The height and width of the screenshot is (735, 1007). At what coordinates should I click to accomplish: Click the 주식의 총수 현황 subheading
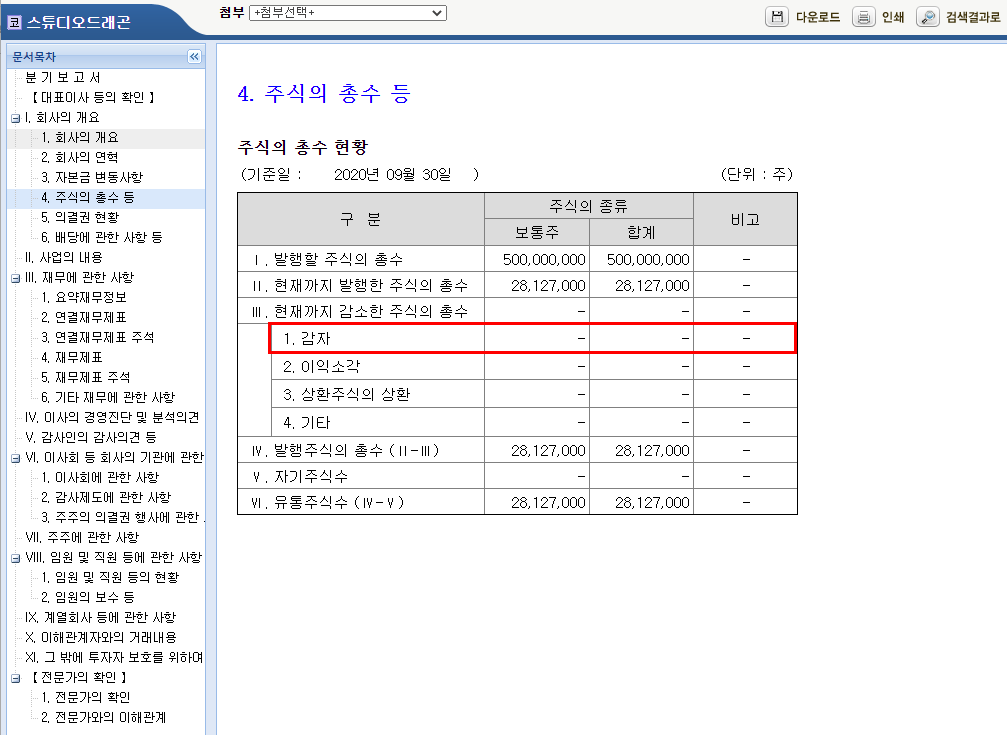pos(302,147)
